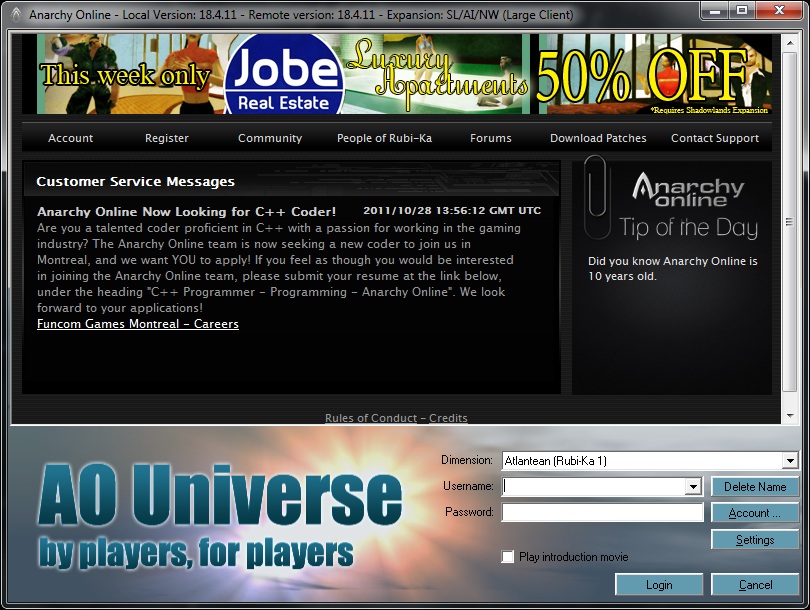
Task: Expand the Dimension dropdown list
Action: (790, 461)
